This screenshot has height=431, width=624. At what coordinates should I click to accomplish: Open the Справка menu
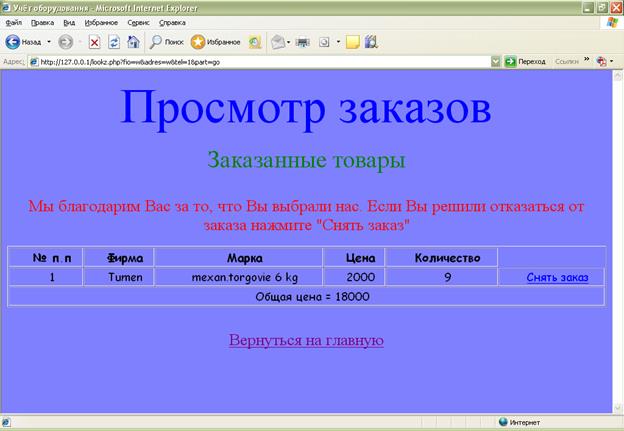(x=172, y=22)
